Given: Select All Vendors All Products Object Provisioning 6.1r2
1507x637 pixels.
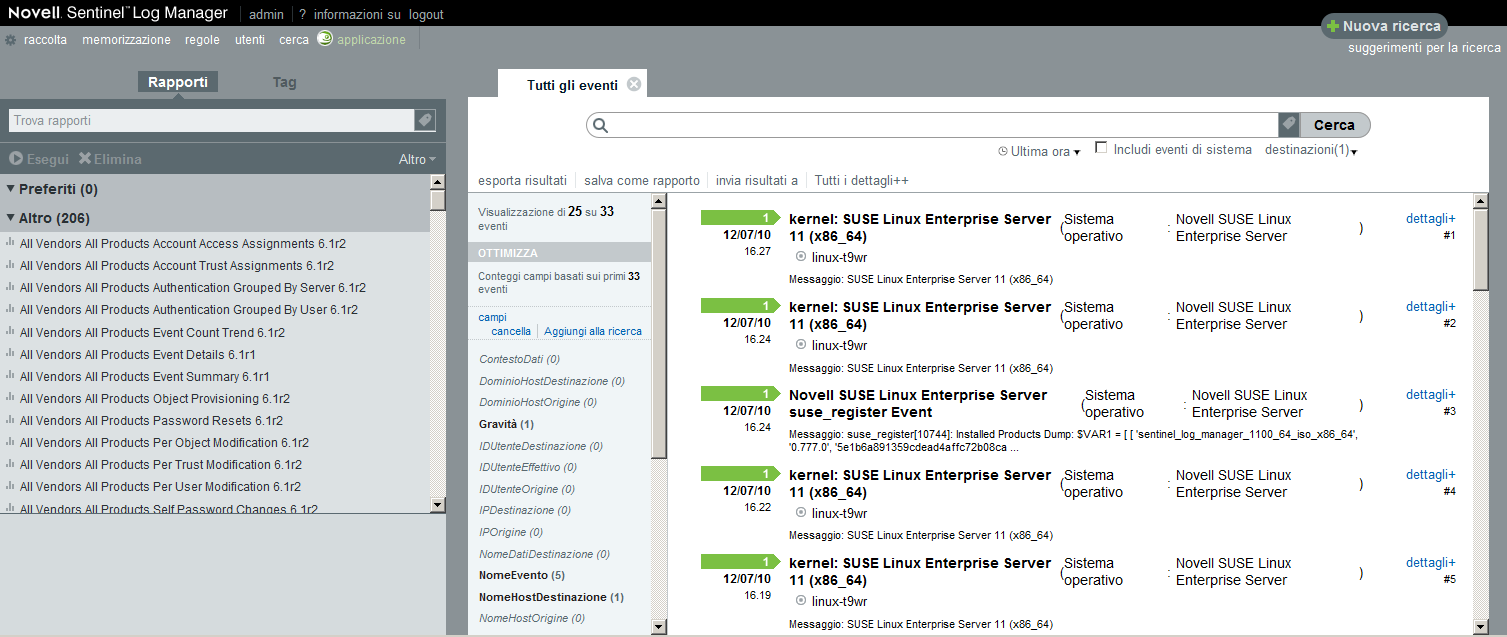Looking at the screenshot, I should point(155,398).
